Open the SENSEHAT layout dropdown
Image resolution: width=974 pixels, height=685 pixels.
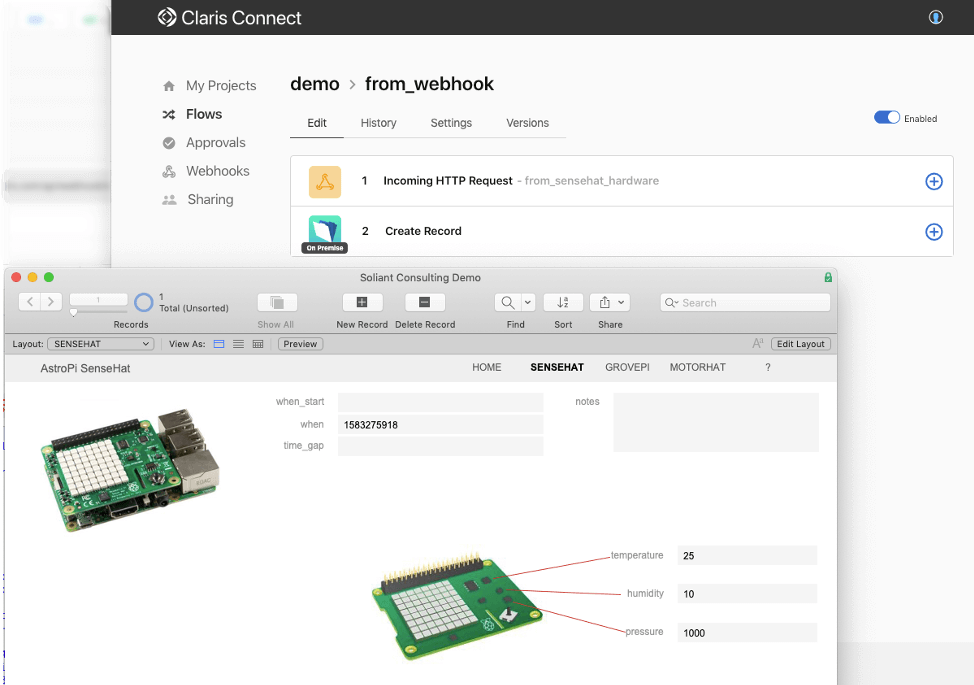point(100,344)
